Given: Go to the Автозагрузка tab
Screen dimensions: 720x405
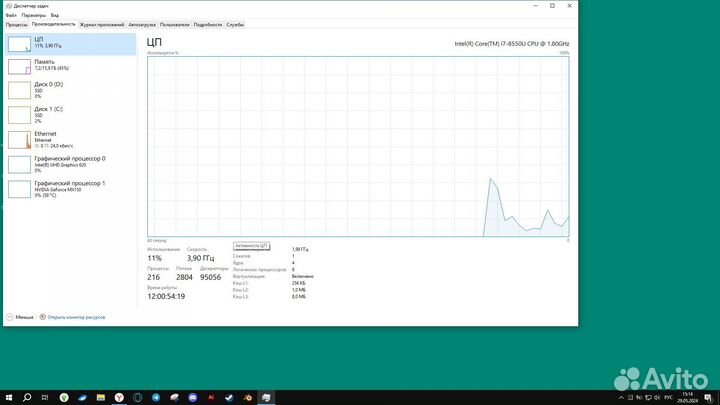Looking at the screenshot, I should tap(142, 25).
